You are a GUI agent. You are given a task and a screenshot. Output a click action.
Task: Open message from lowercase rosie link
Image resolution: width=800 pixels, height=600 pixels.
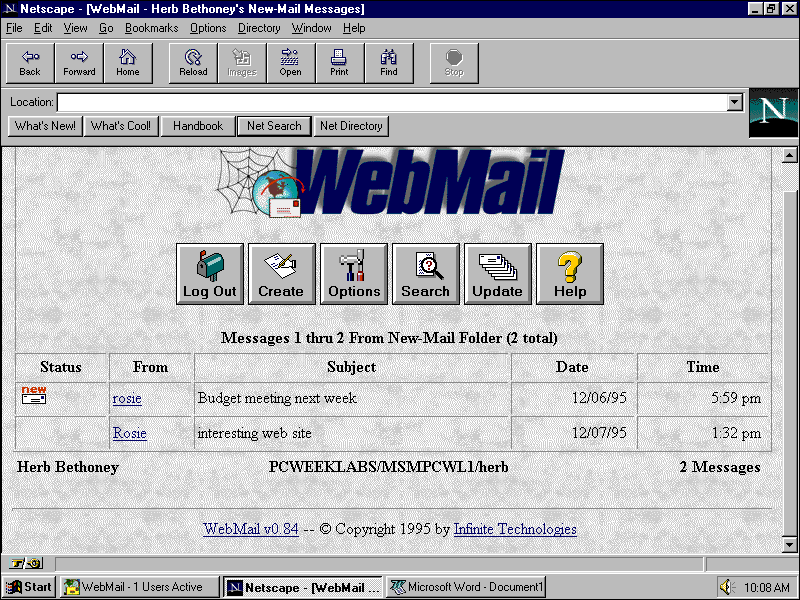point(127,398)
